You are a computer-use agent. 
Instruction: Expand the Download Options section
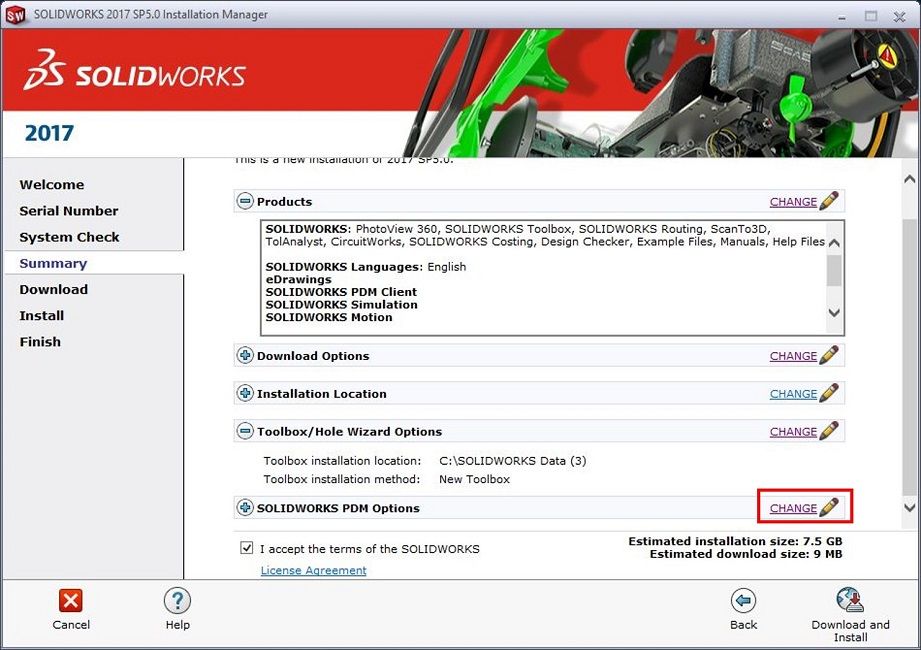(245, 356)
